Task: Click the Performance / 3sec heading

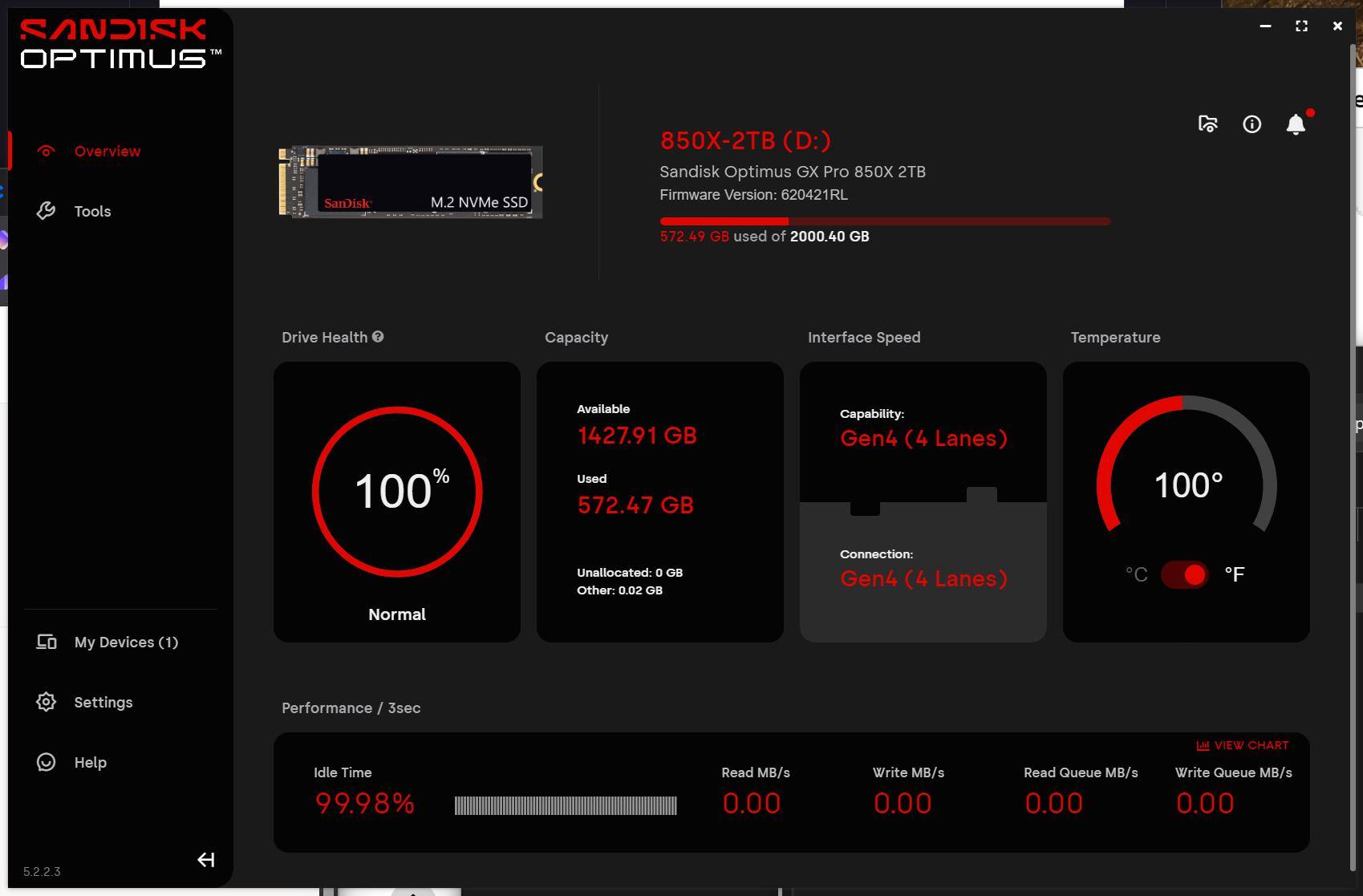Action: click(x=351, y=708)
